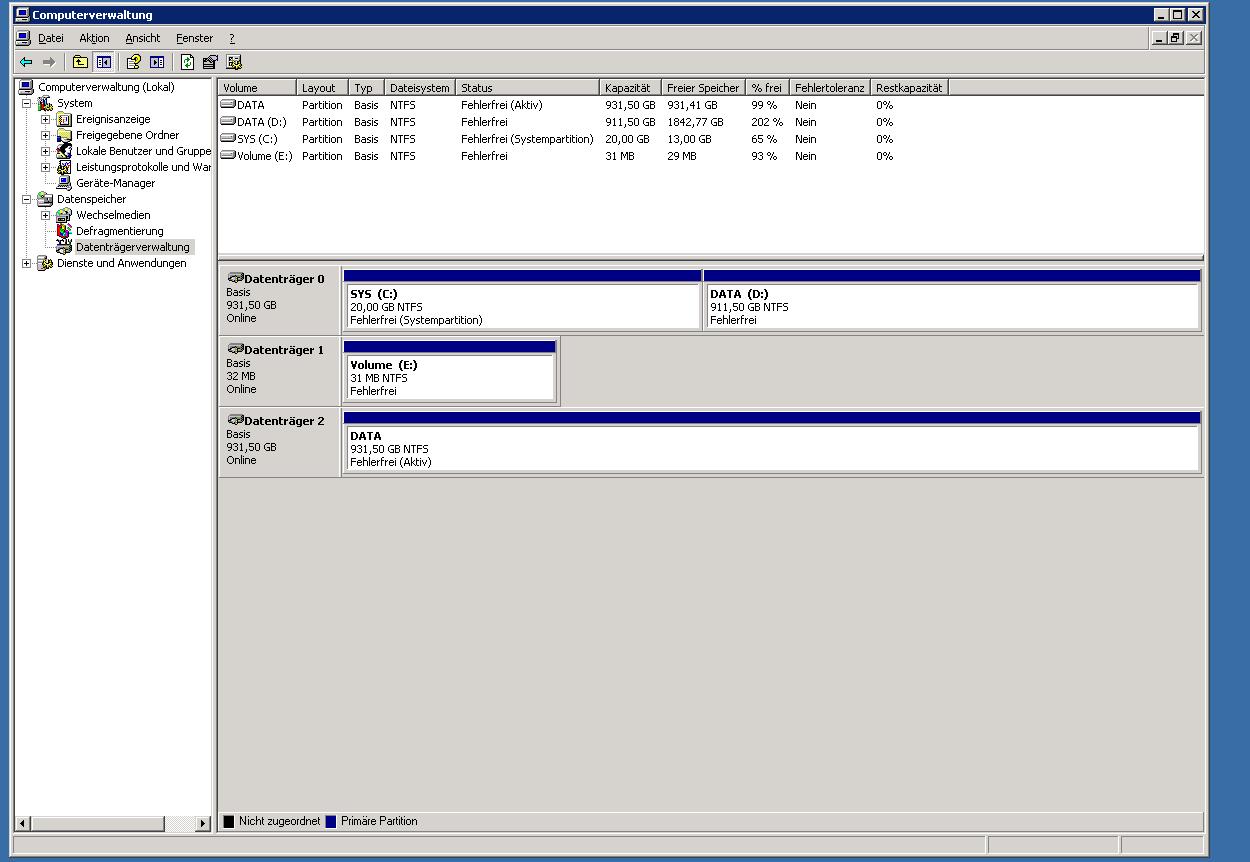
Task: Click the Datenspeicher icon in tree
Action: (x=45, y=199)
